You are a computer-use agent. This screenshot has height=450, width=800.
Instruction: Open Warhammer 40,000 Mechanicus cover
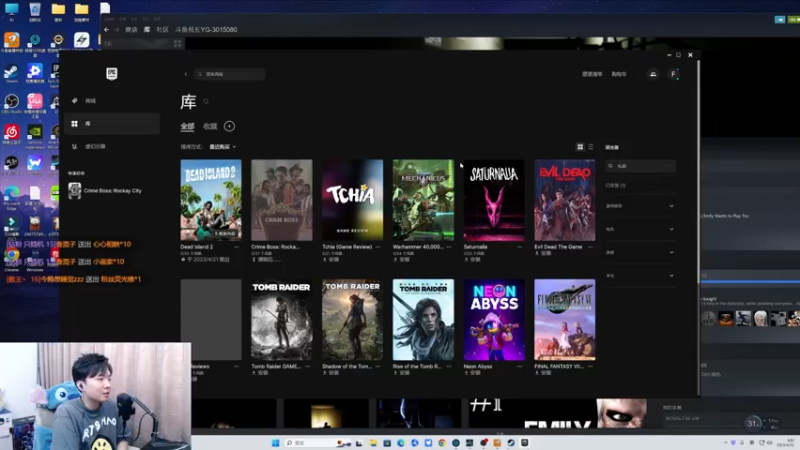[423, 199]
